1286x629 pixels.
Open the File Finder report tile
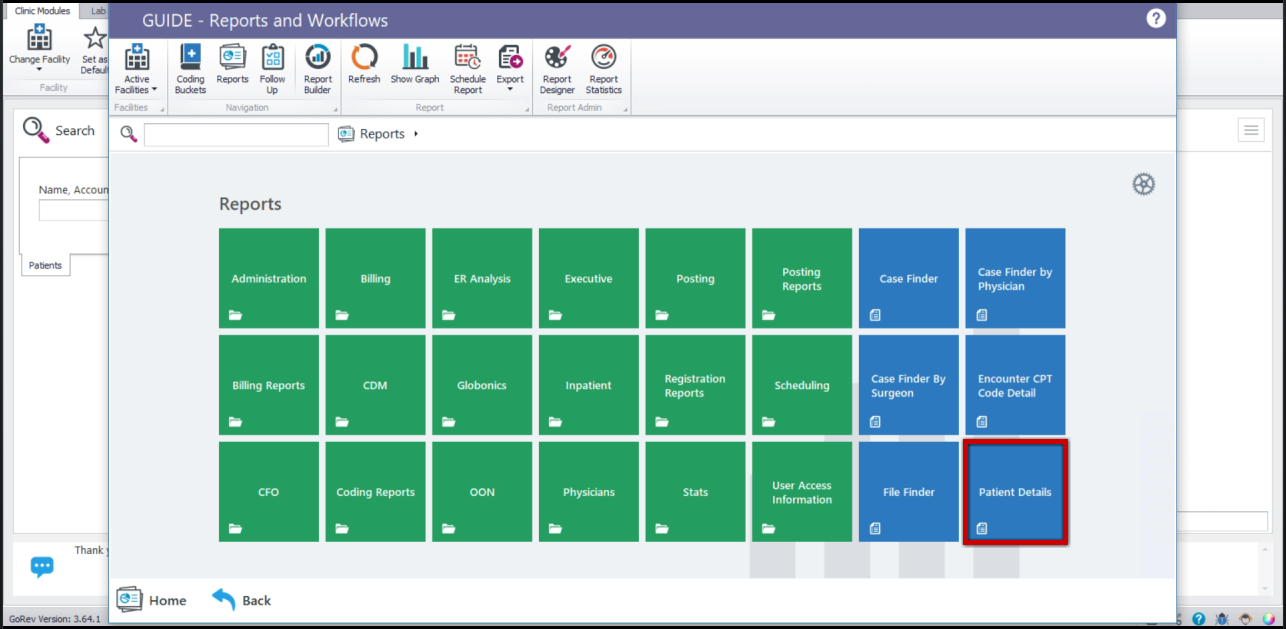(x=909, y=492)
